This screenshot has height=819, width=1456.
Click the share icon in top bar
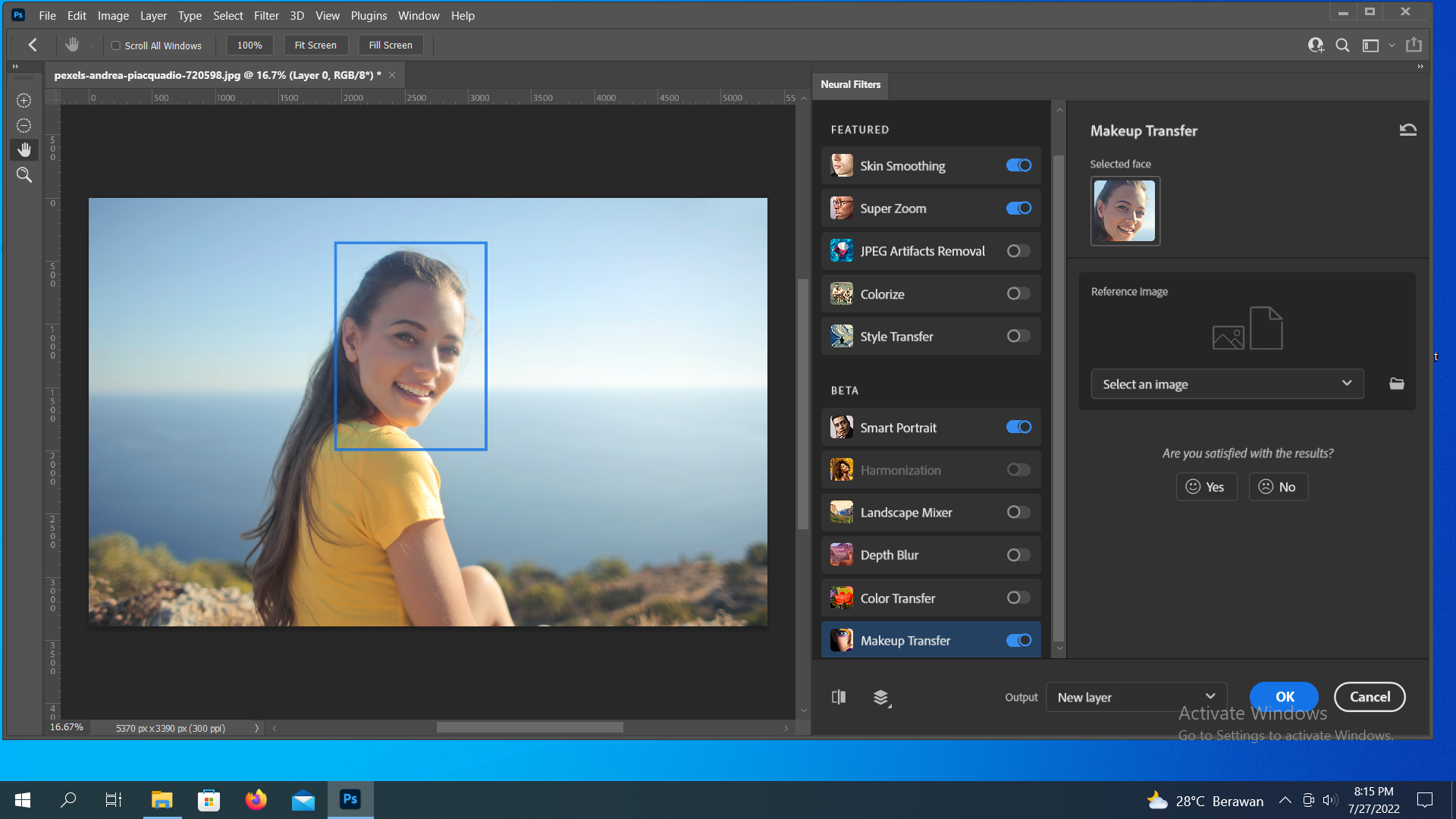[1414, 45]
